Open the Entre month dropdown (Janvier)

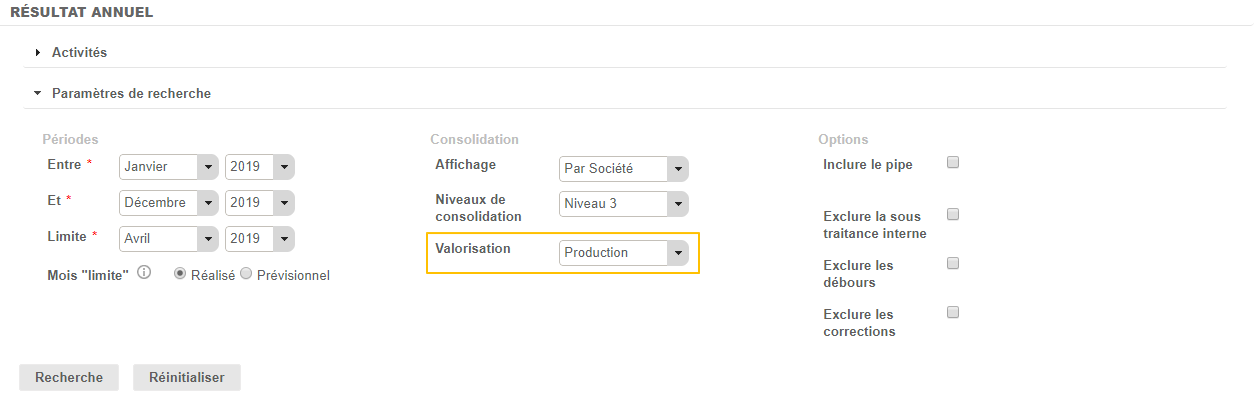(x=168, y=167)
